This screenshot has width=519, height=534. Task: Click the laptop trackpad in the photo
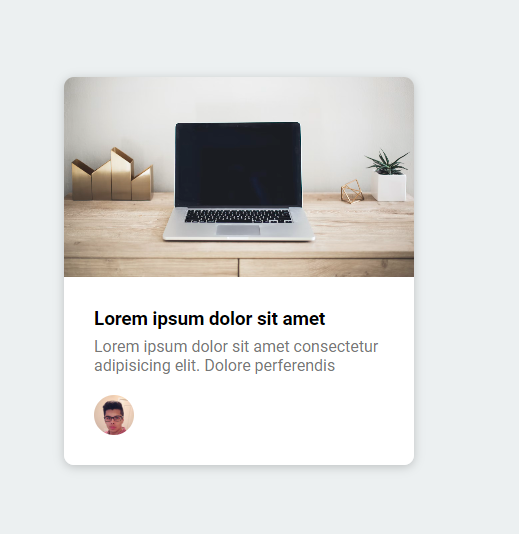coord(238,230)
